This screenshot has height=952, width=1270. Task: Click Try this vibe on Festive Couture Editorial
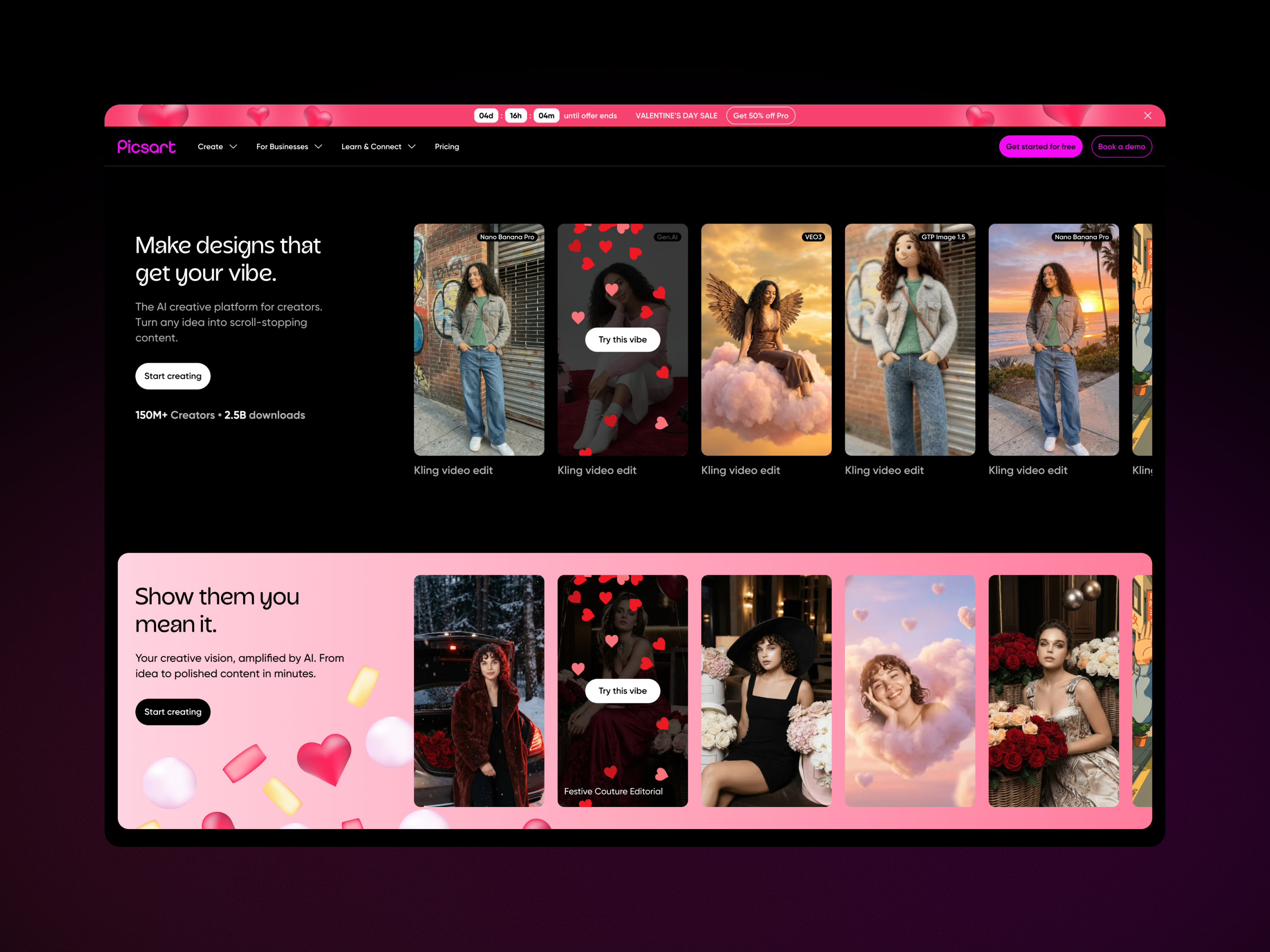(x=622, y=691)
